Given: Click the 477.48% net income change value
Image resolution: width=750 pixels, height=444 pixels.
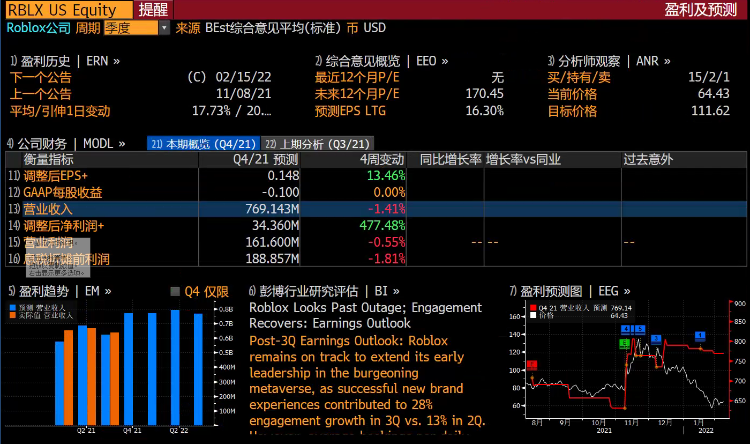Looking at the screenshot, I should (383, 225).
